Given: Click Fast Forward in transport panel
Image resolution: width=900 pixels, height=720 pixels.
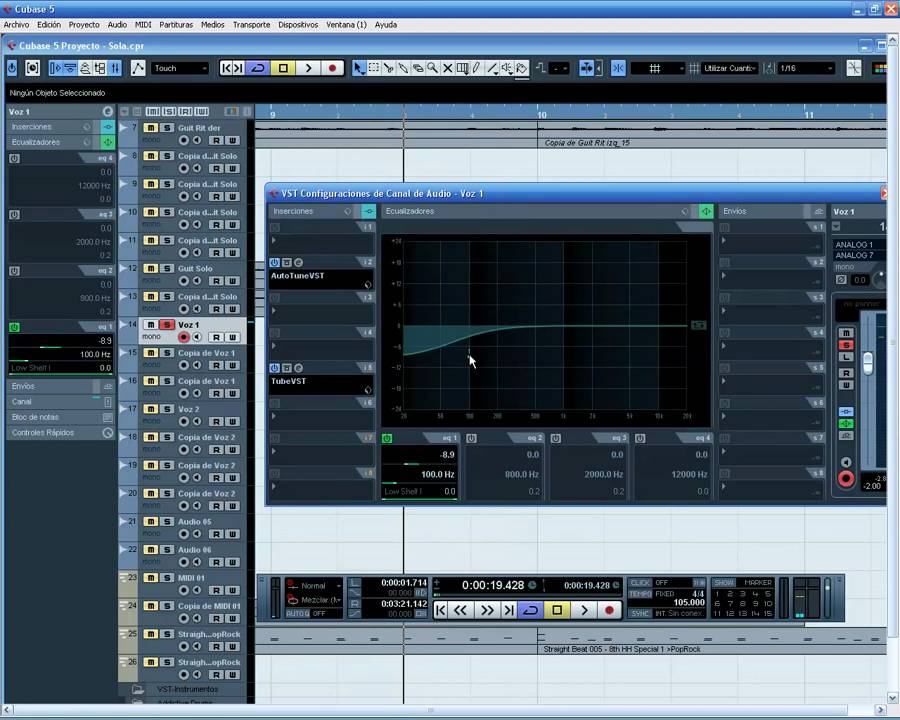Looking at the screenshot, I should [x=487, y=610].
